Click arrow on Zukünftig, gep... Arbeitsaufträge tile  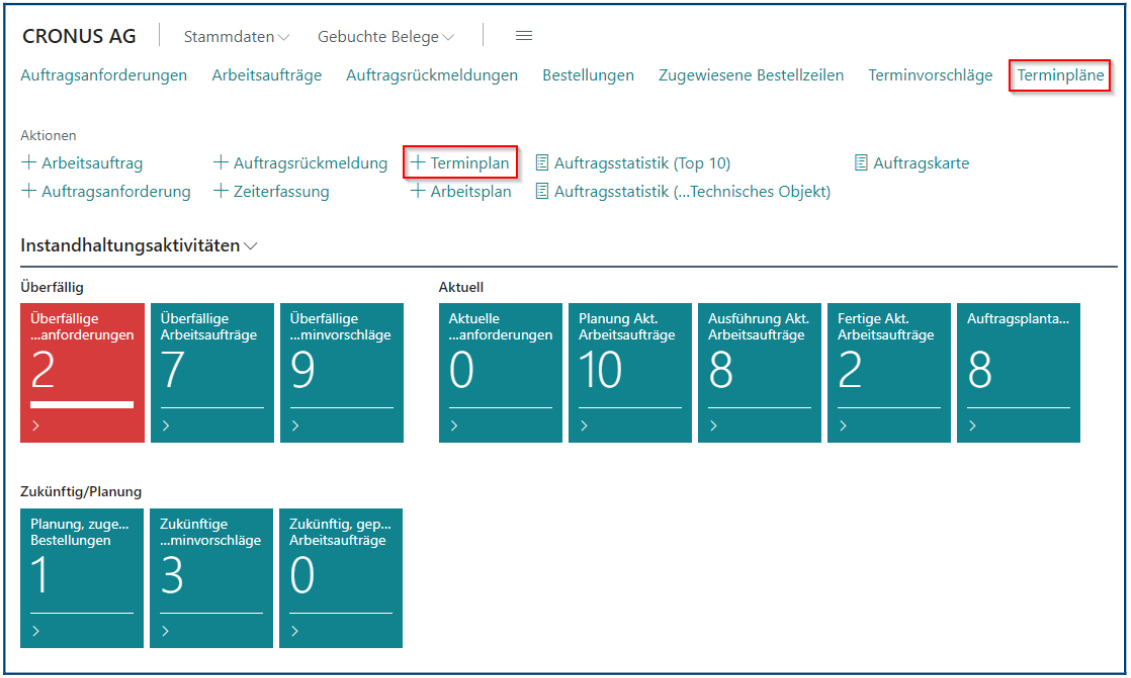click(x=294, y=631)
